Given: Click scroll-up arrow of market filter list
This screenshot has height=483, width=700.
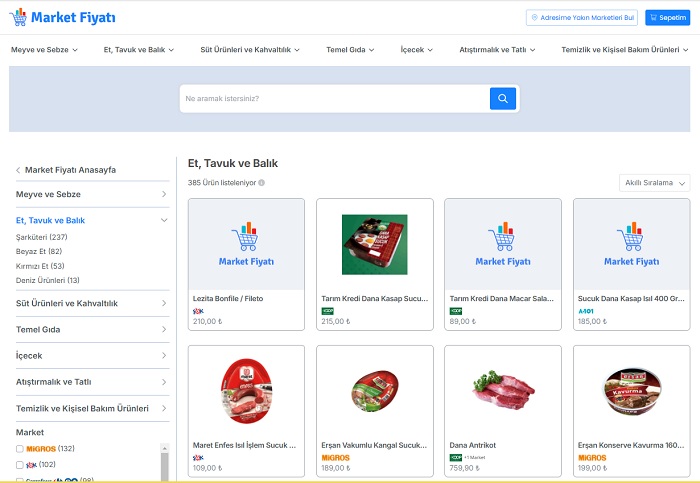Looking at the screenshot, I should pyautogui.click(x=165, y=448).
